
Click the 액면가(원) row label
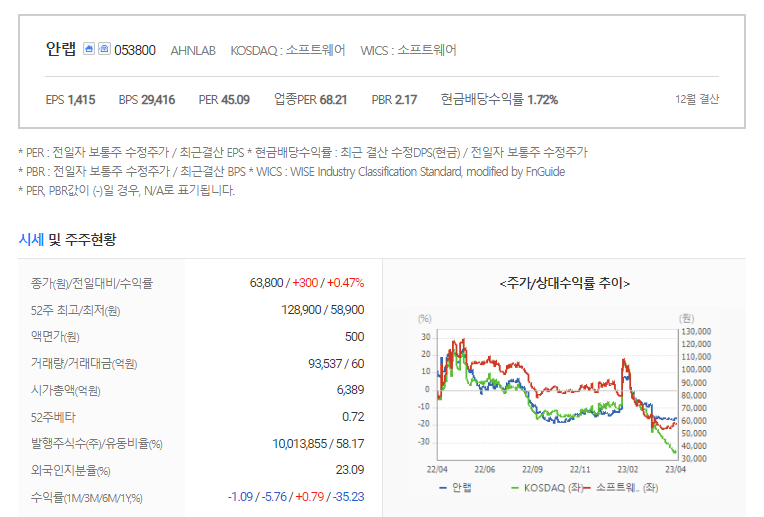[x=55, y=337]
